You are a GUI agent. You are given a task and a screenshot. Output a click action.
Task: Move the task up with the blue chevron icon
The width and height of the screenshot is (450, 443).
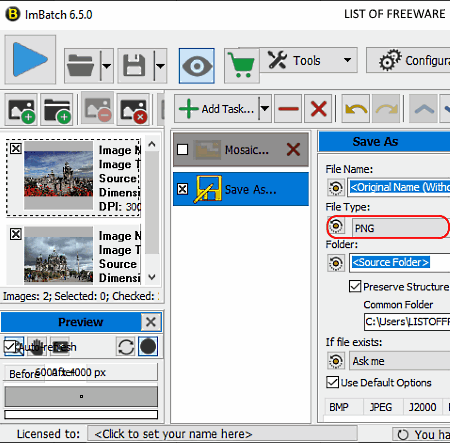point(423,109)
